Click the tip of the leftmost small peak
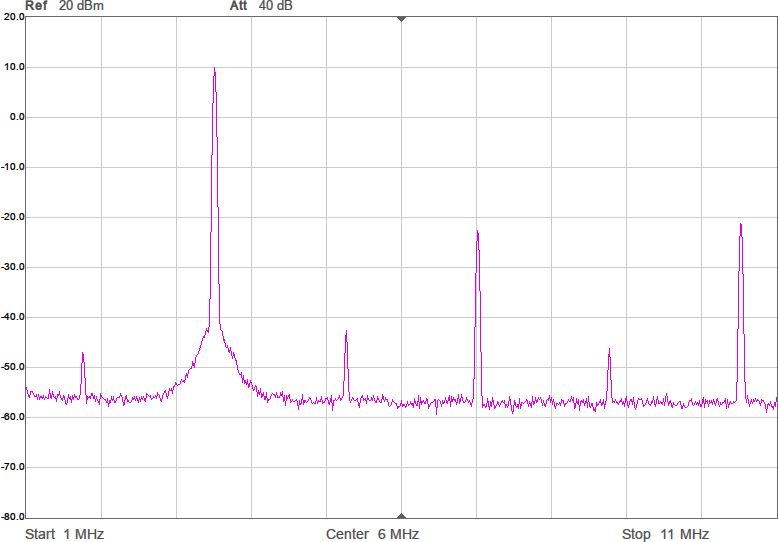The image size is (778, 542). tap(83, 353)
